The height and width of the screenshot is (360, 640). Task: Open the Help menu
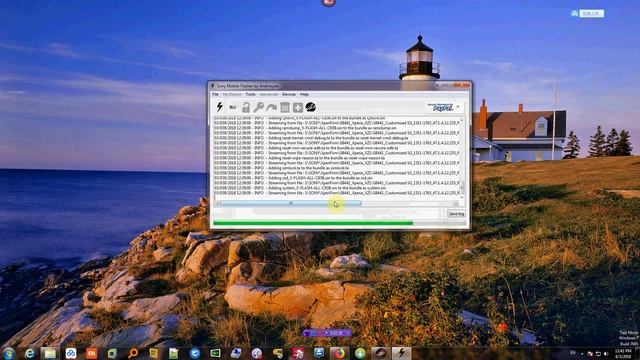tap(304, 94)
